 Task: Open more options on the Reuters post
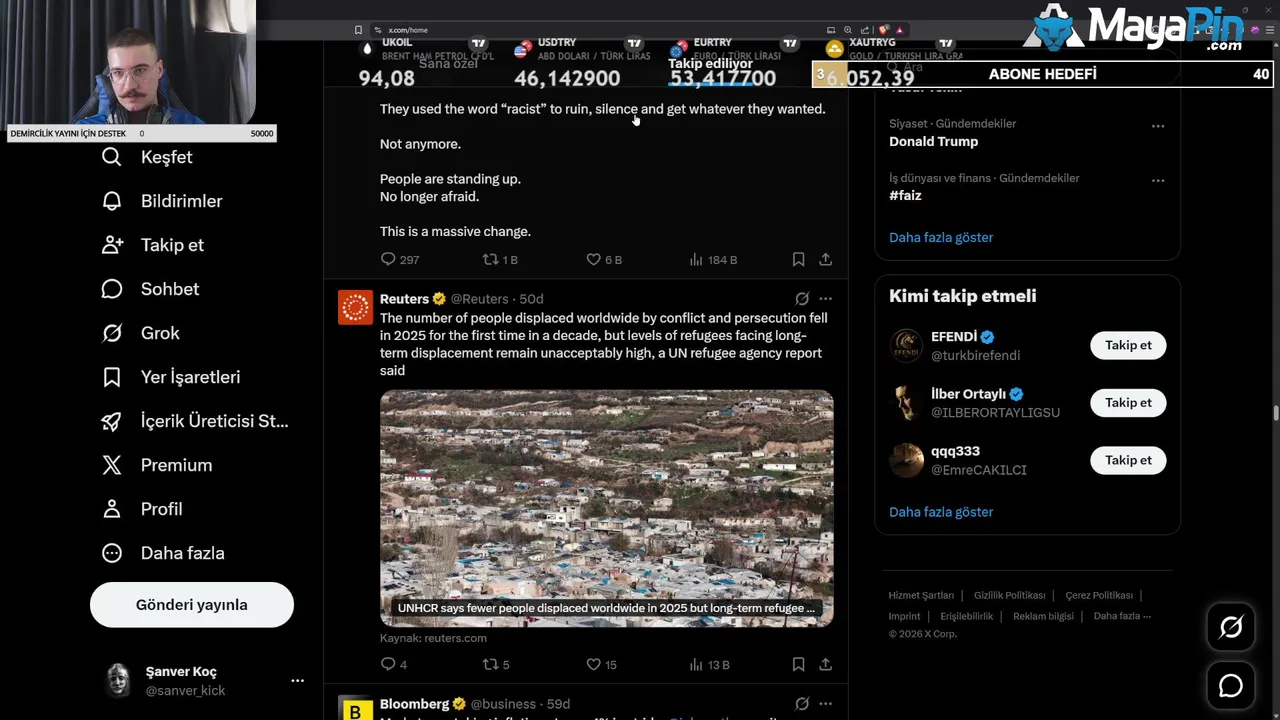(825, 299)
